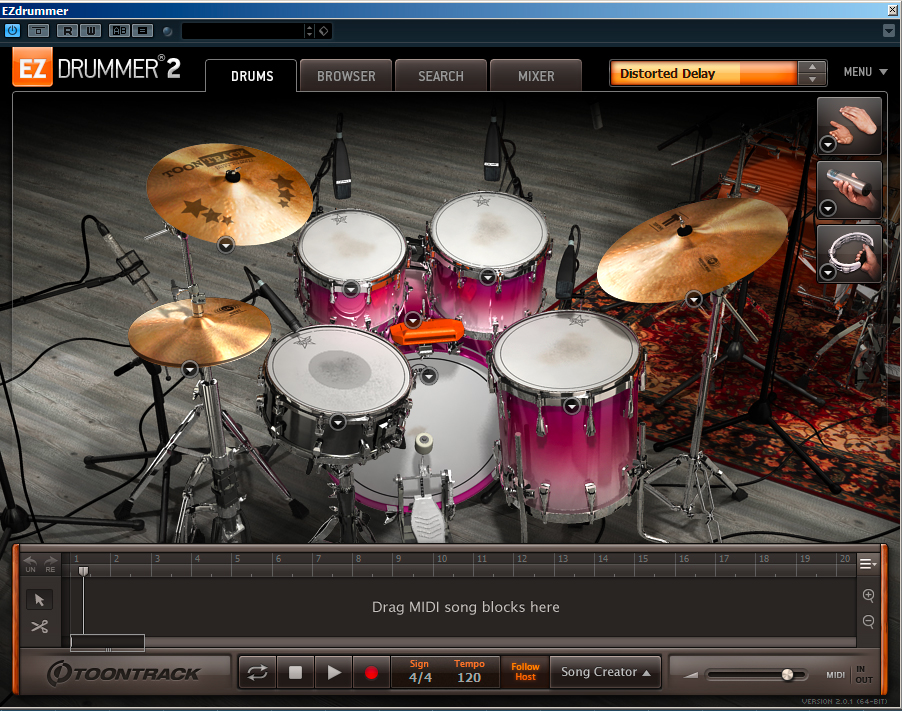Open the MENU dropdown
The height and width of the screenshot is (711, 902).
click(x=865, y=72)
